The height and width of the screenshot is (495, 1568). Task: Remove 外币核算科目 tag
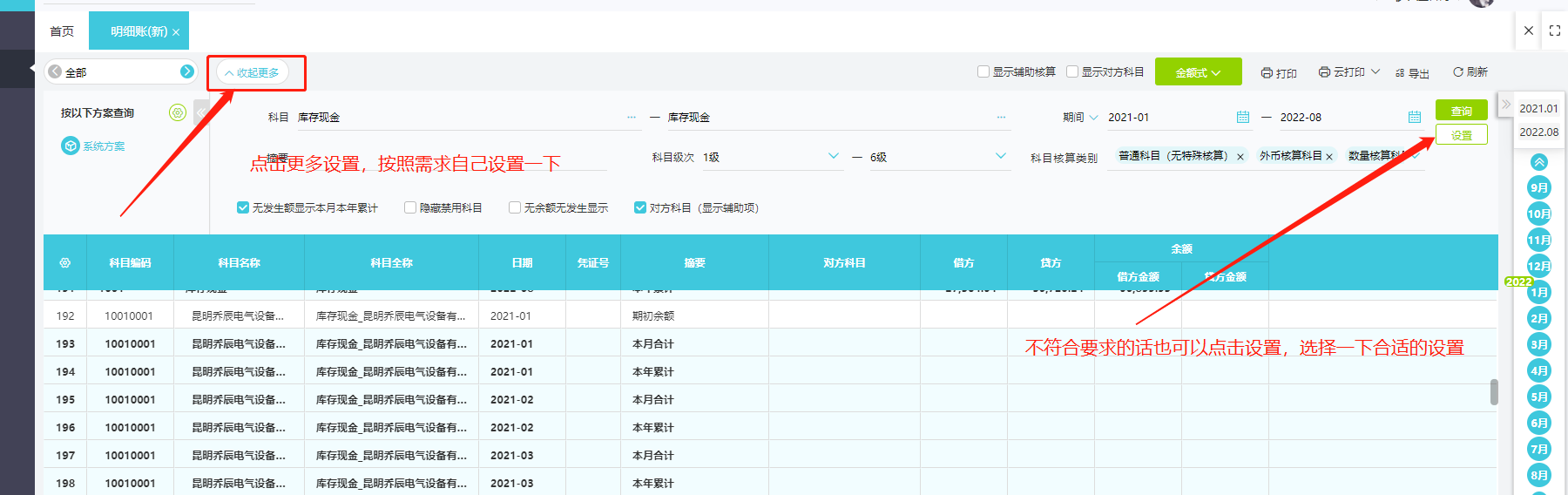tap(1329, 157)
